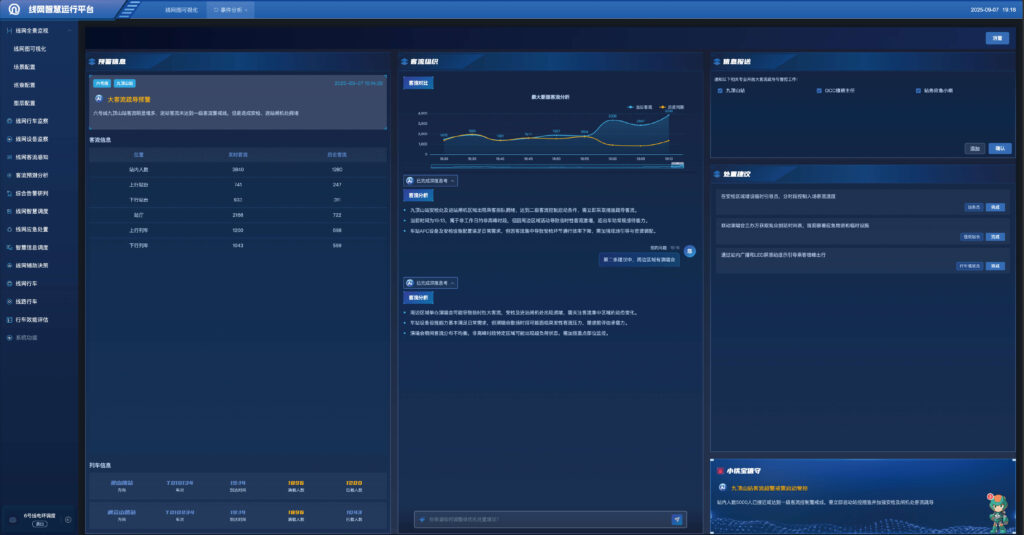This screenshot has width=1024, height=535.
Task: Expand the second 已完成深度思考 dropdown
Action: tap(431, 283)
